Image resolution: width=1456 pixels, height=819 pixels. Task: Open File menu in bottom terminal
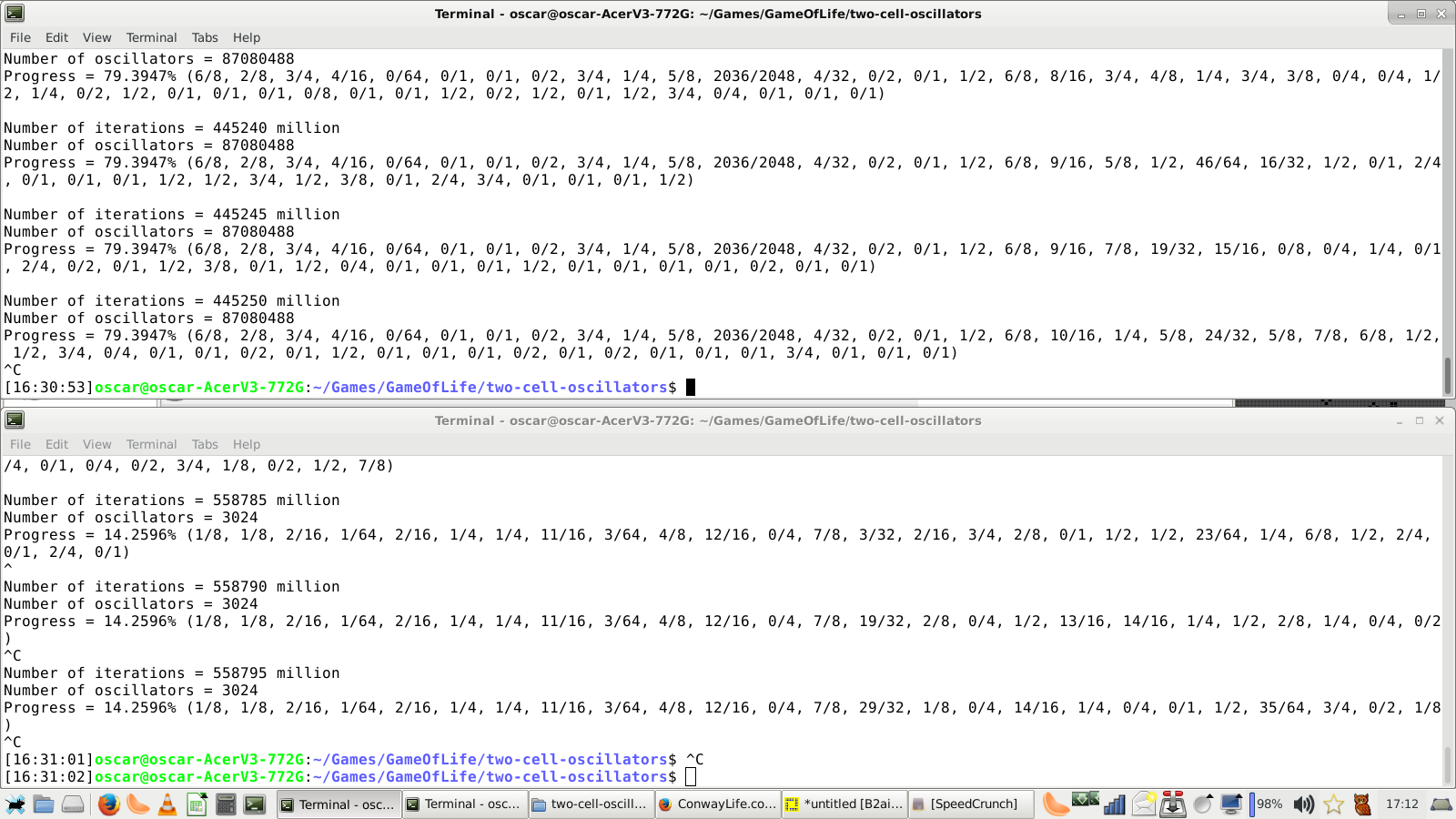[20, 444]
